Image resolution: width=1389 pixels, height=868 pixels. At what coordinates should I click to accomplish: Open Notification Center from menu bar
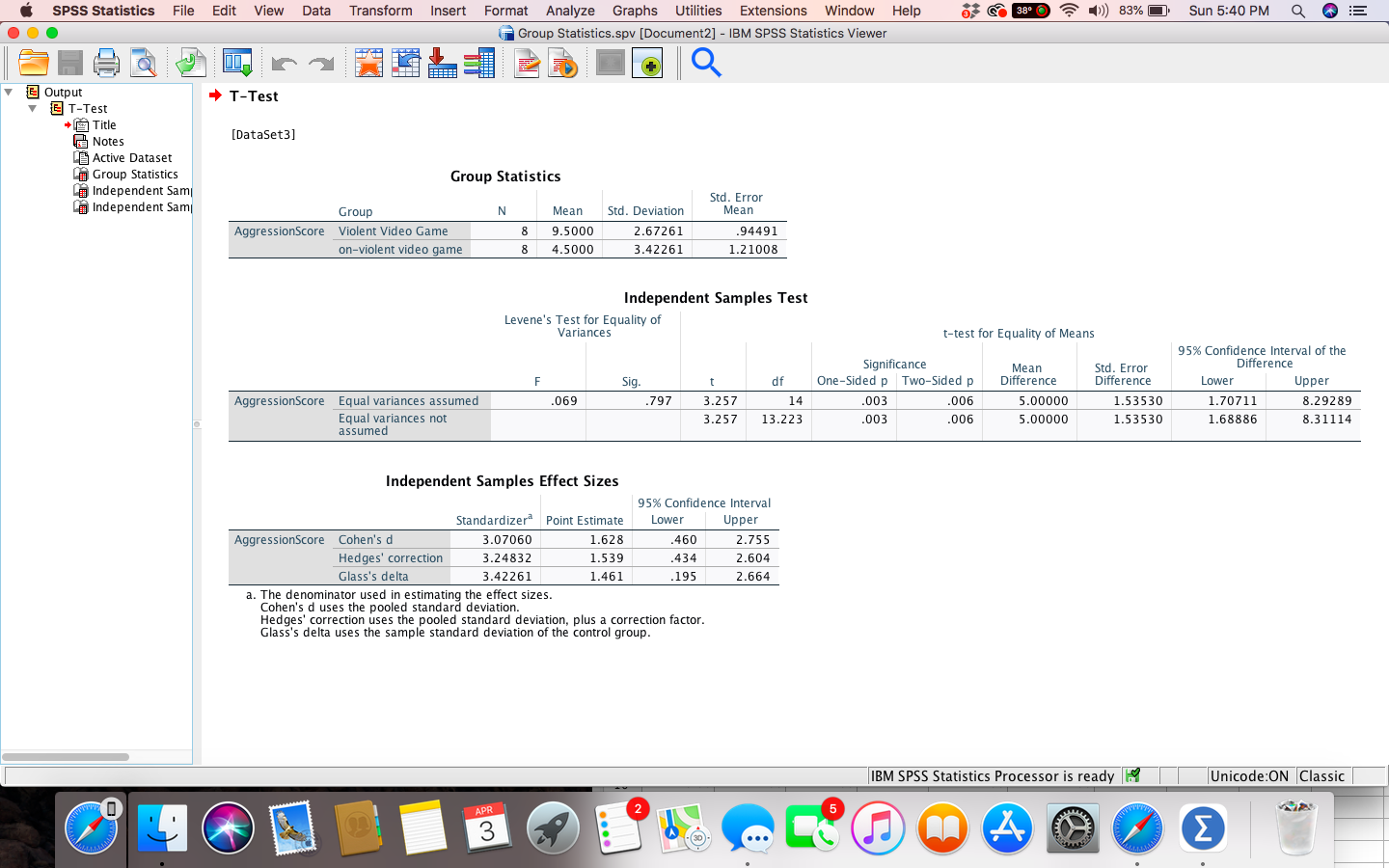(x=1358, y=11)
